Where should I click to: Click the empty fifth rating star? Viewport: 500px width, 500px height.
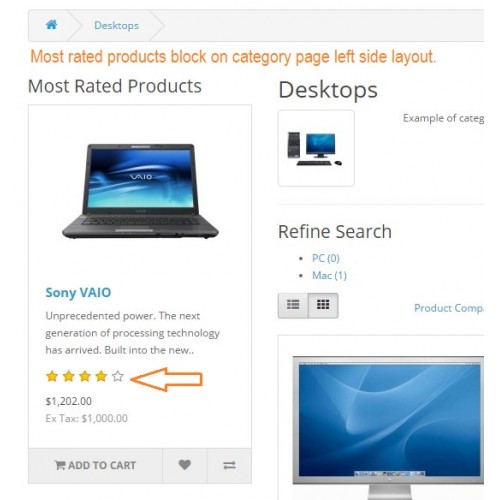click(x=118, y=376)
